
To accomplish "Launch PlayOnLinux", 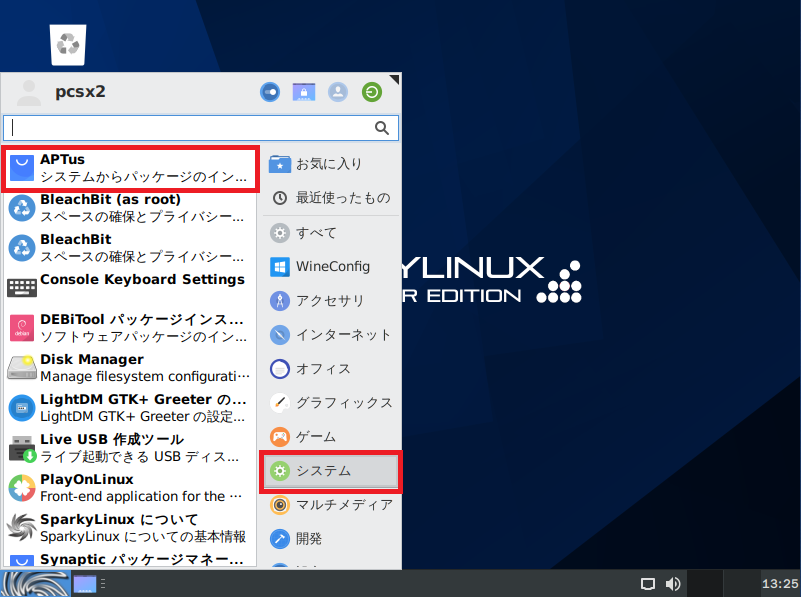I will click(x=130, y=488).
